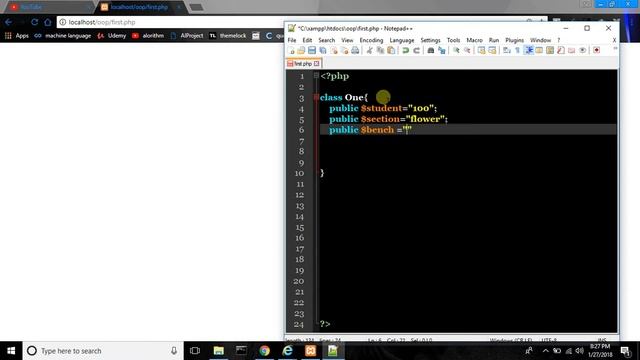
Task: Open the Edit menu
Action: click(307, 40)
